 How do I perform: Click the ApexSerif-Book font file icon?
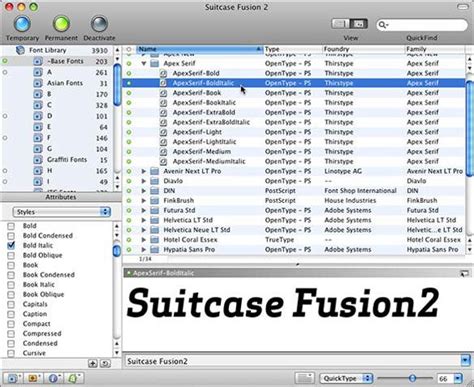click(163, 93)
